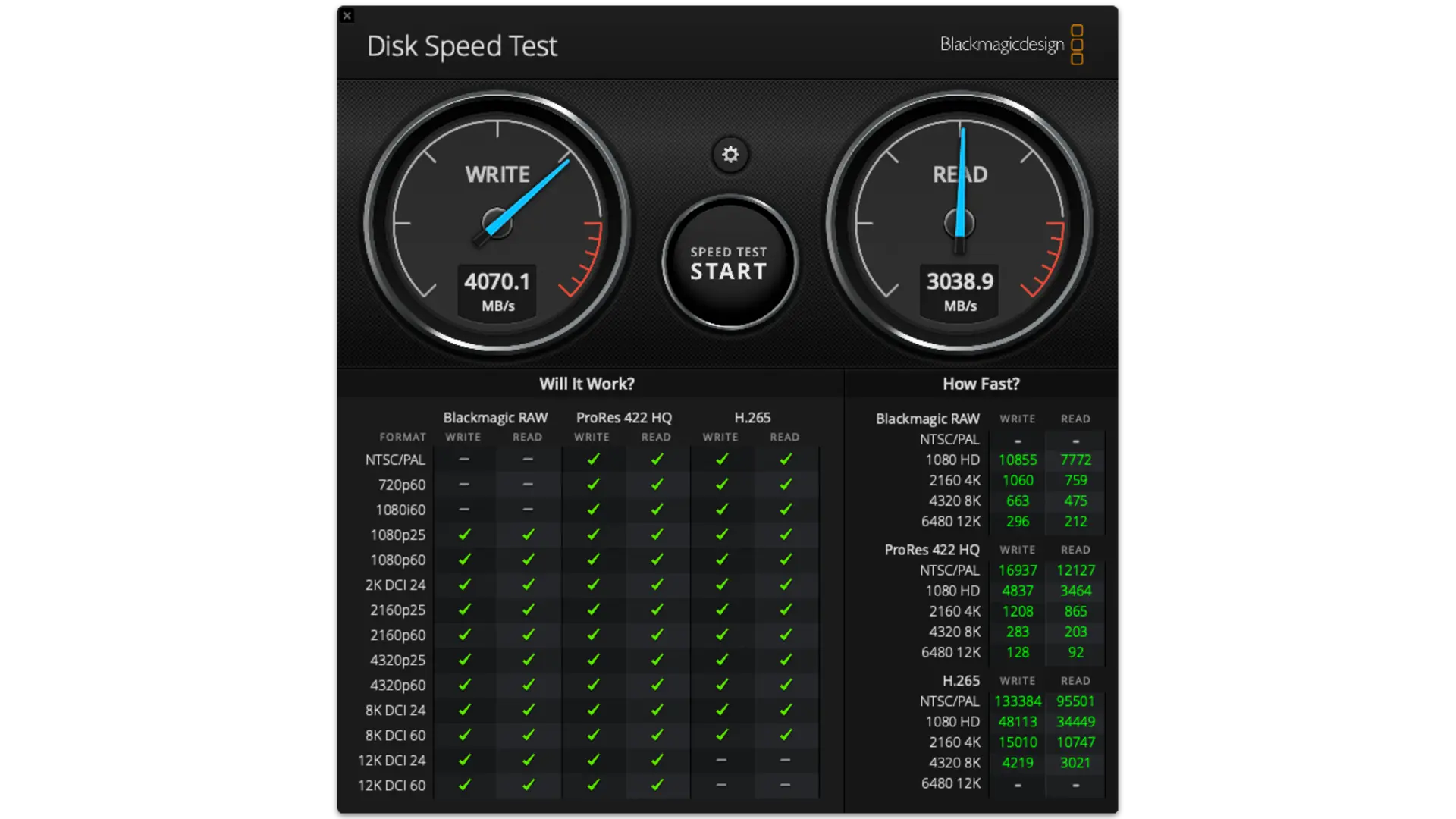Click the 4320p25 format row label
The image size is (1456, 819).
(398, 660)
